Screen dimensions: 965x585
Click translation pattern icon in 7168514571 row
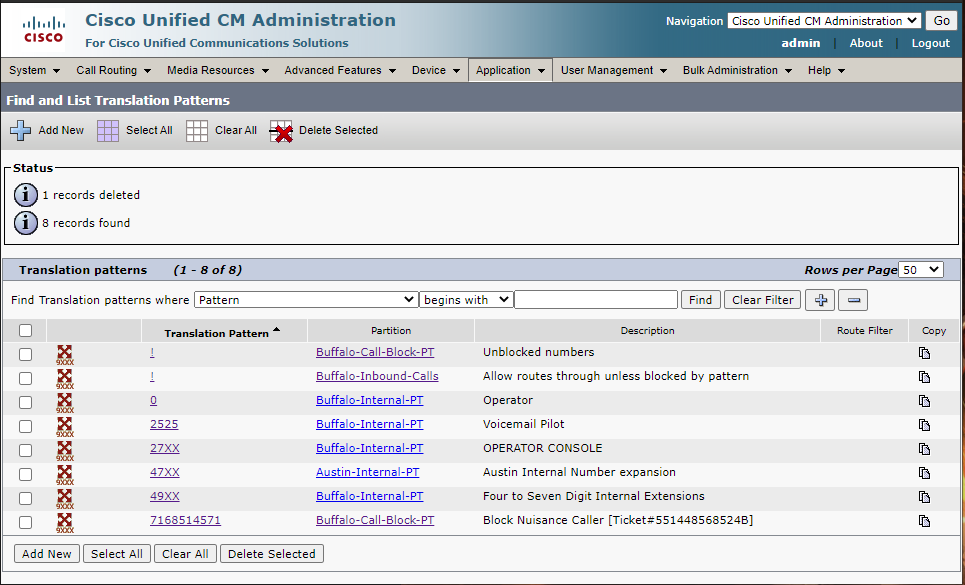(x=65, y=522)
